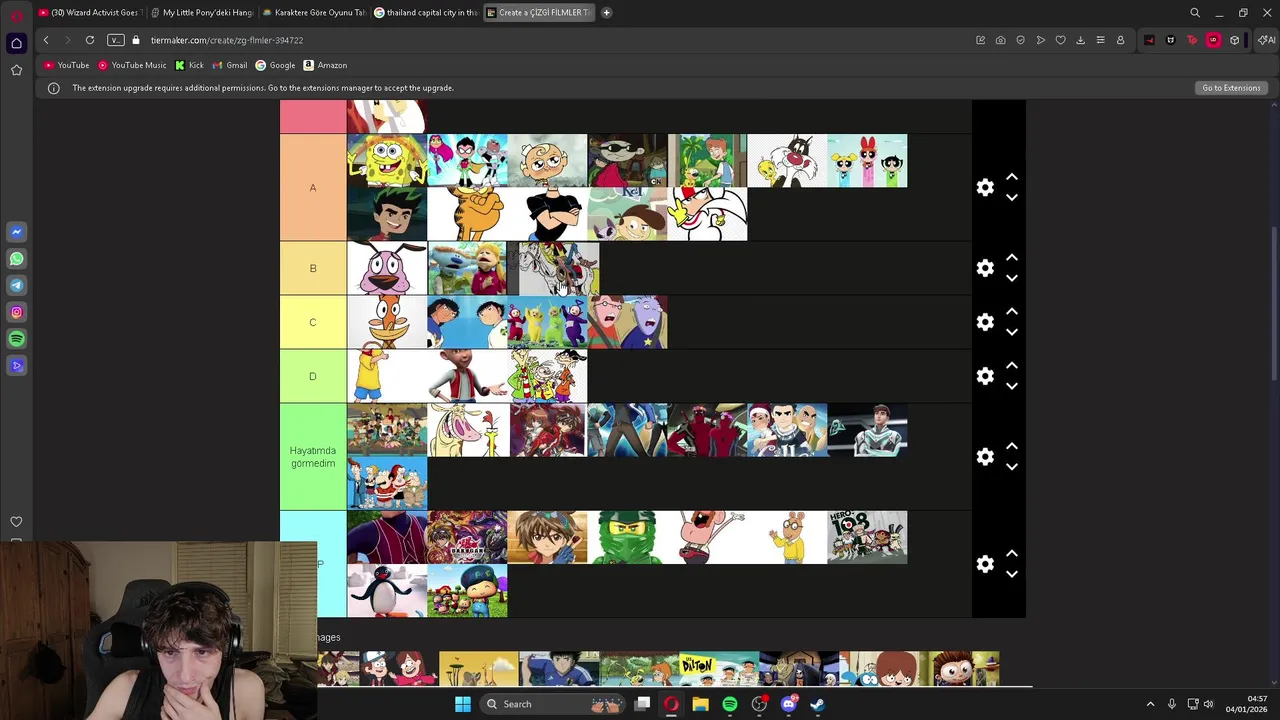Select Powerpuff Girls image in tier A

click(x=867, y=160)
